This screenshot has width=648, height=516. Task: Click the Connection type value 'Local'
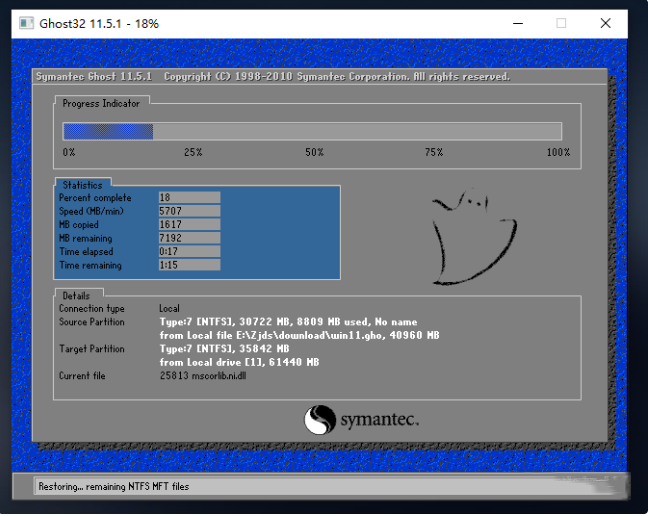tap(169, 309)
